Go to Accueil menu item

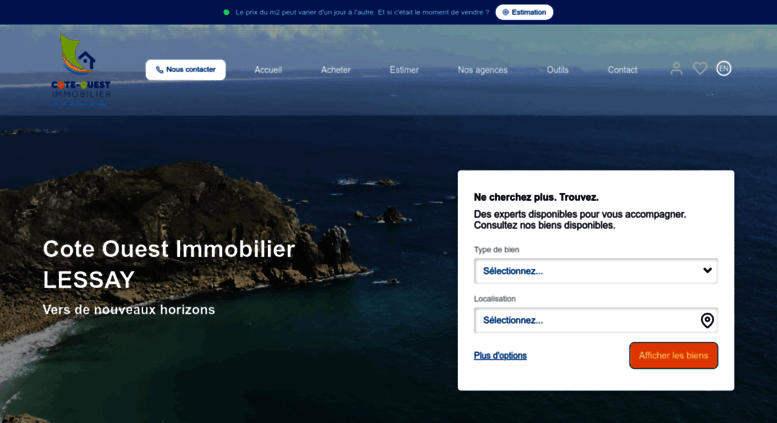268,70
